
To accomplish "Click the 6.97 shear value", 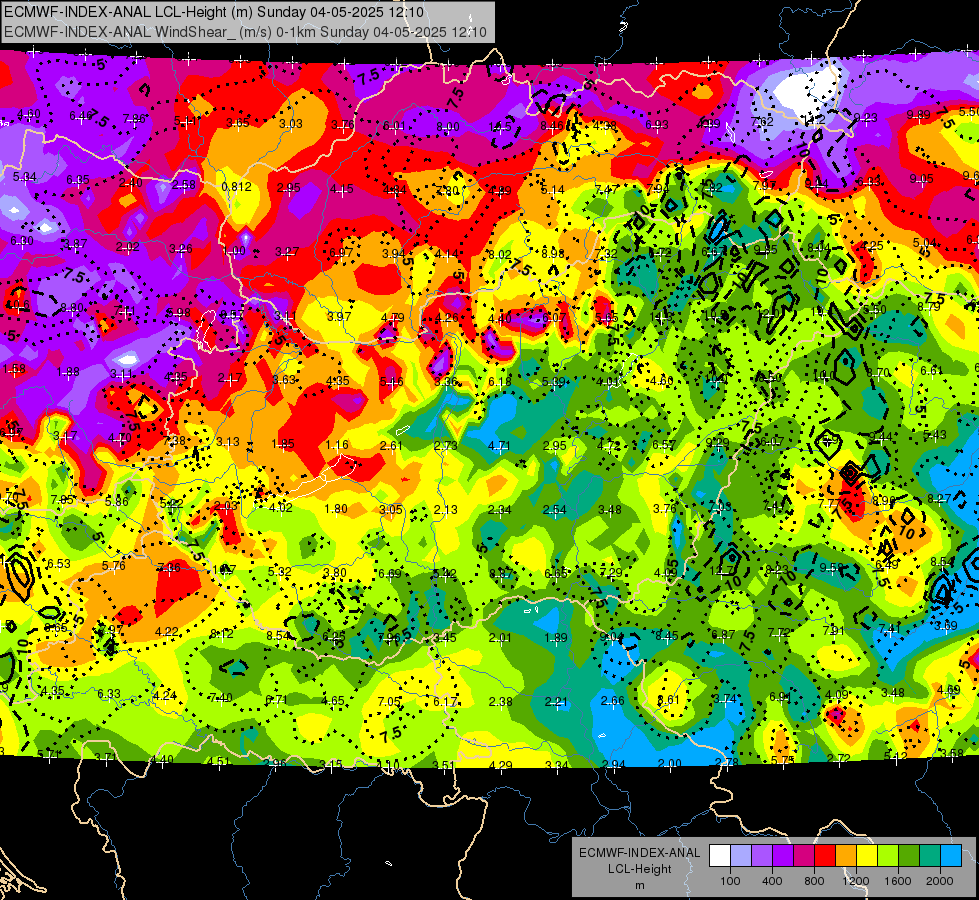I will click(x=341, y=252).
